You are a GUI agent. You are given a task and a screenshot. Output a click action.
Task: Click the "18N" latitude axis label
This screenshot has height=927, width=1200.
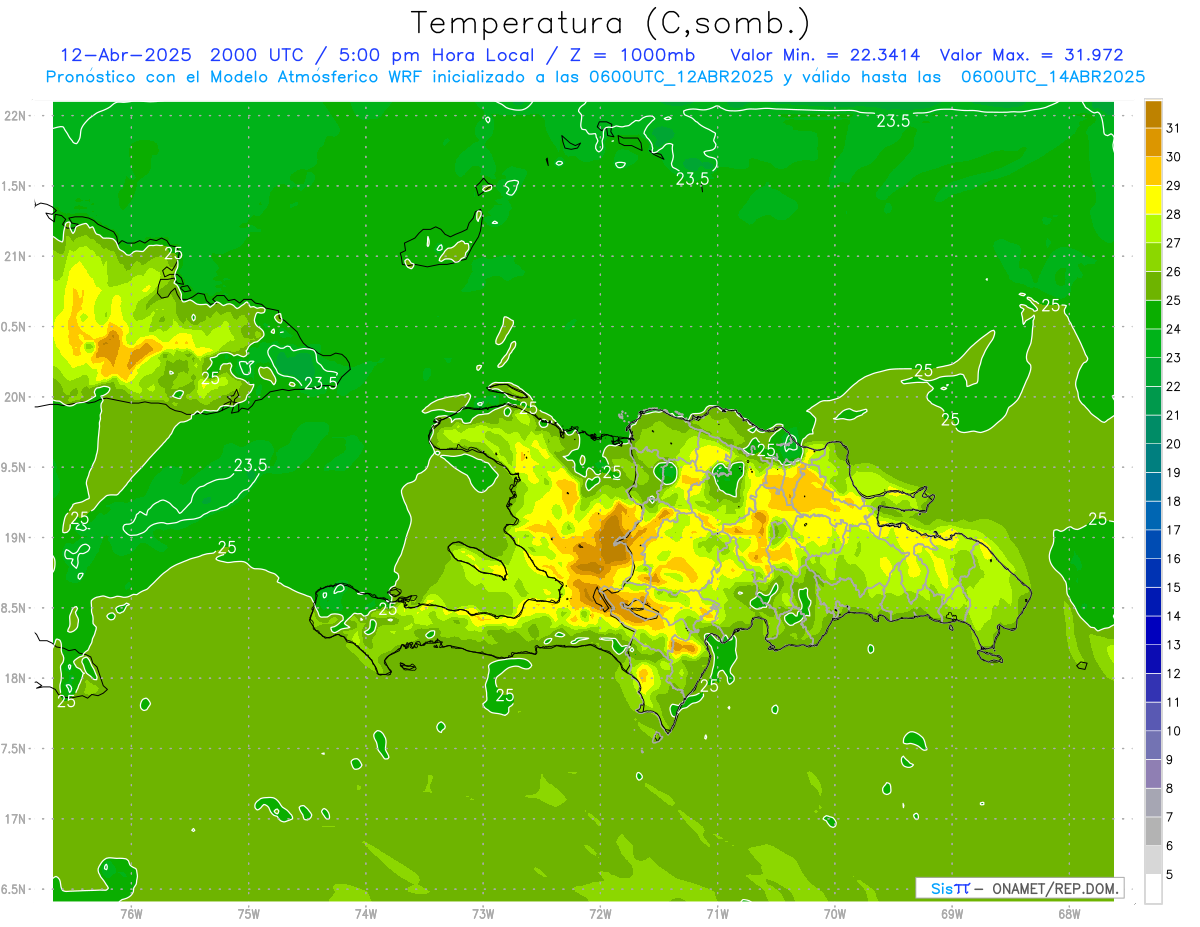coord(15,679)
